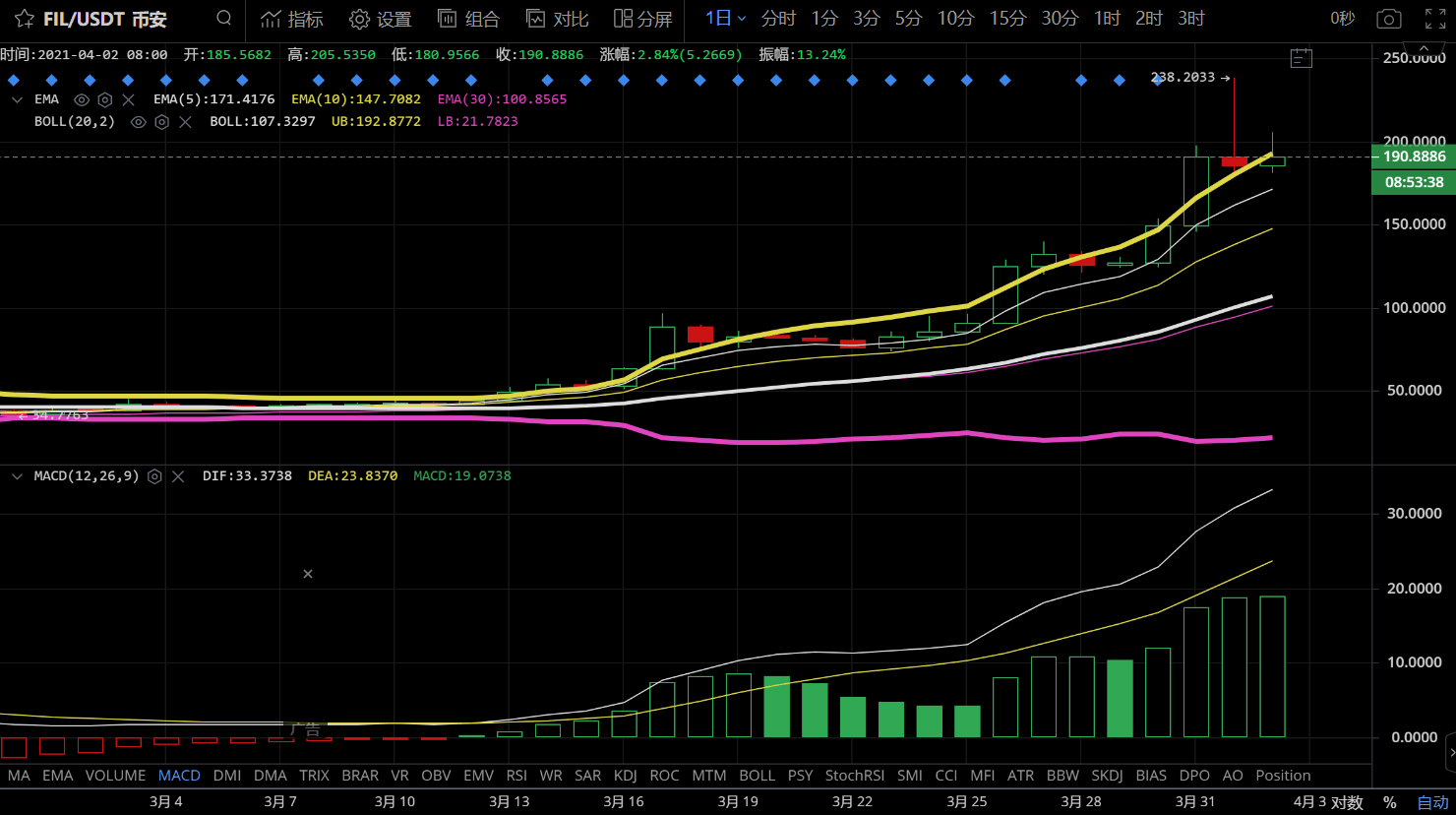Select the 1时 timeframe
1456x815 pixels.
coord(1108,19)
